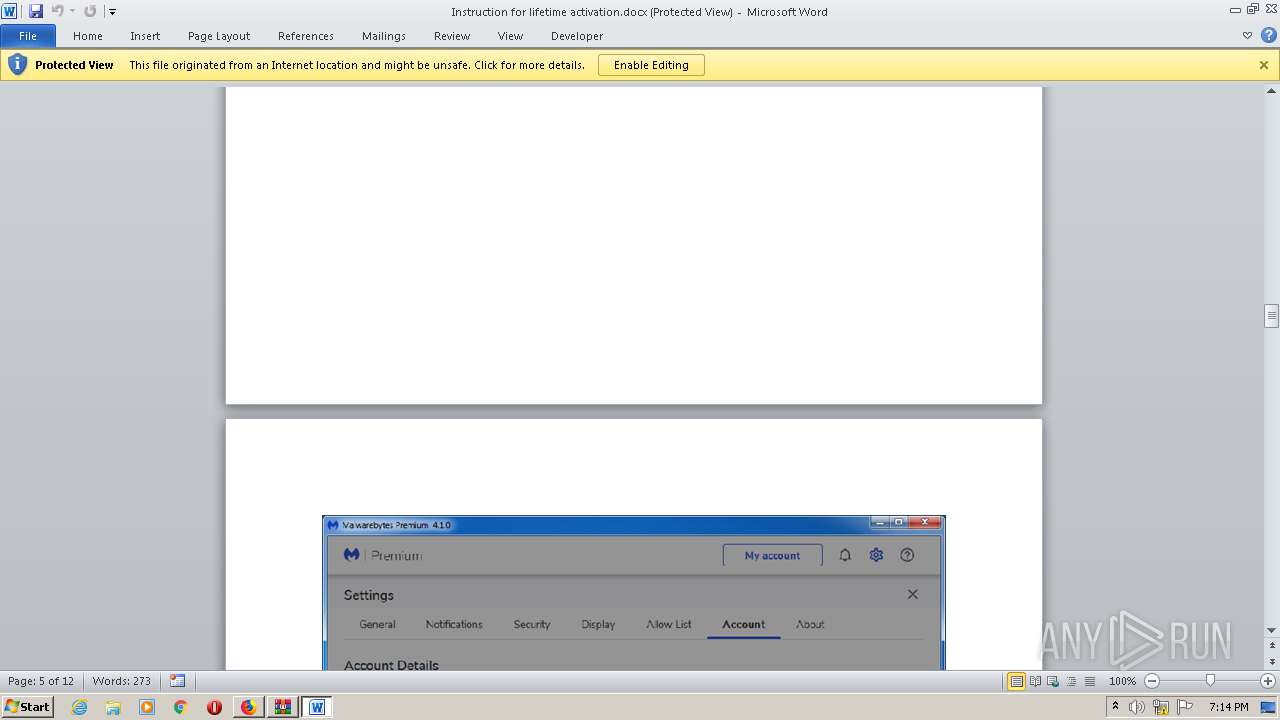Open Microsoft Word Help icon
This screenshot has width=1280, height=720.
[x=1268, y=35]
